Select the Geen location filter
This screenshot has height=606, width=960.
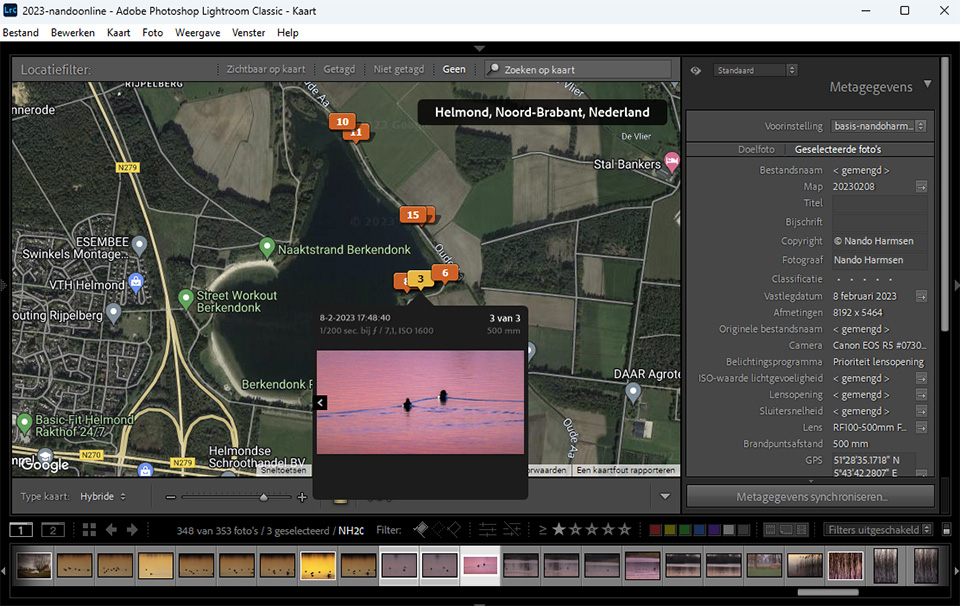(454, 69)
